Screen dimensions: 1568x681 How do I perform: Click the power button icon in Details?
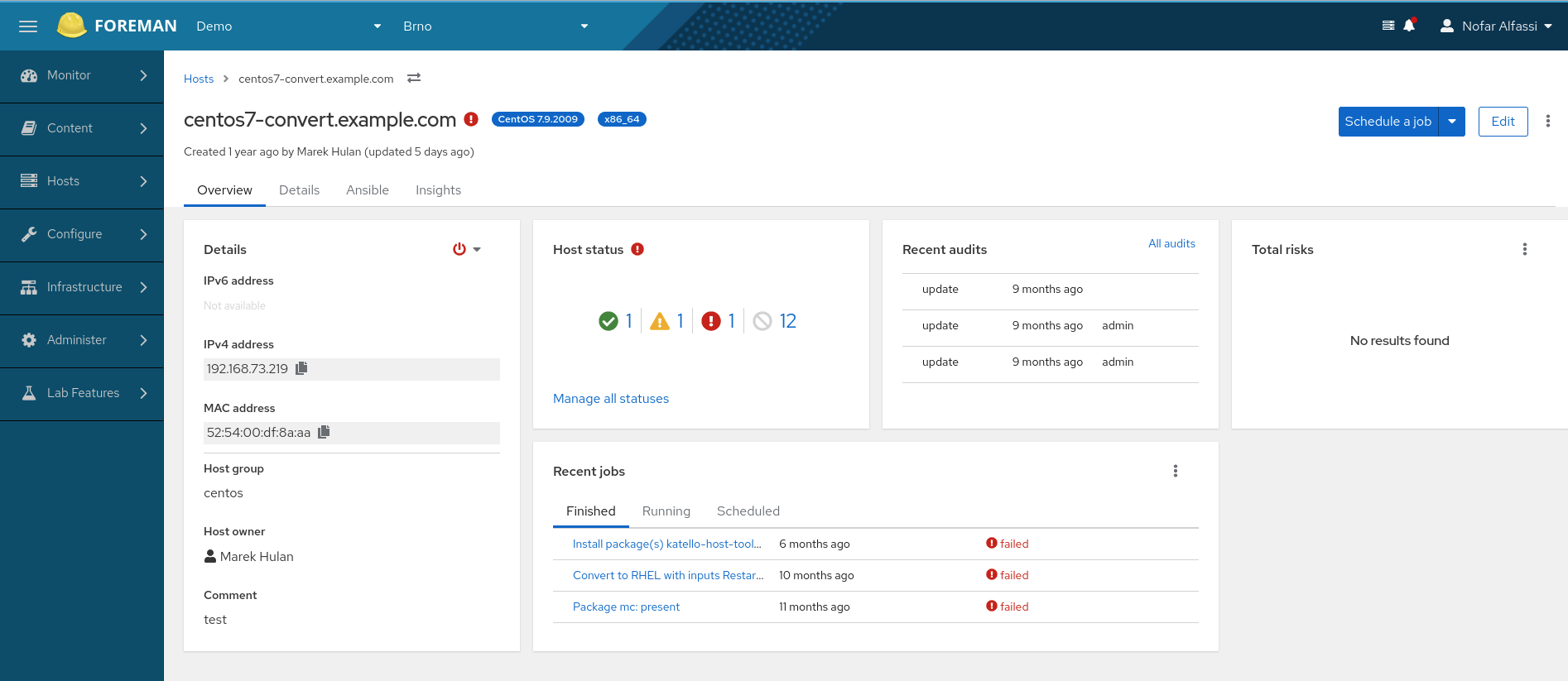459,249
